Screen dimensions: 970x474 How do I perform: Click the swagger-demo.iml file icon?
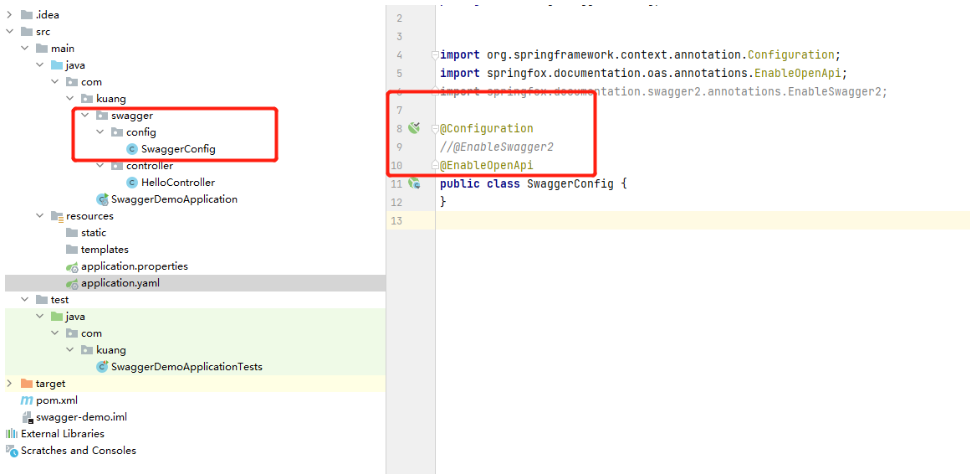[27, 417]
